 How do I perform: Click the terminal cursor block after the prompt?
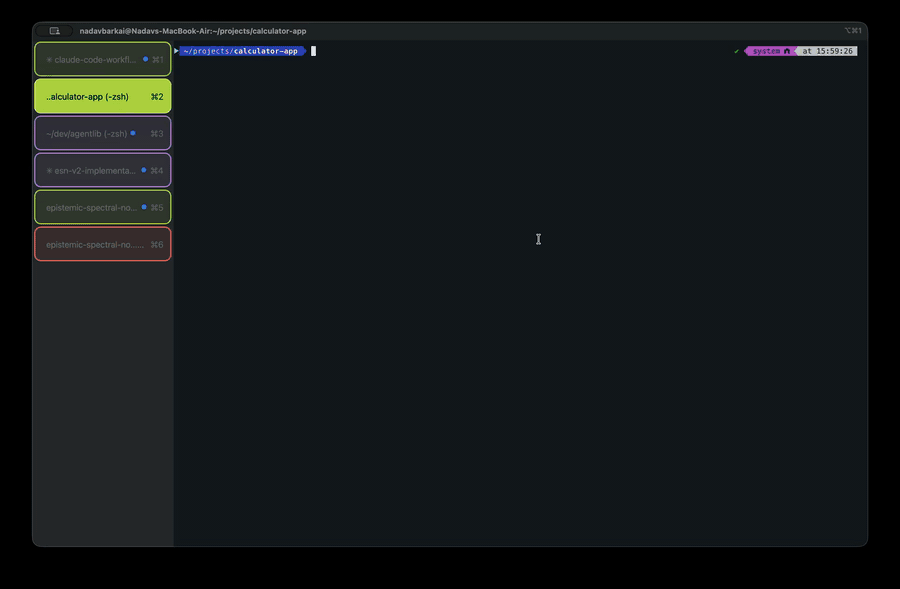click(x=313, y=51)
